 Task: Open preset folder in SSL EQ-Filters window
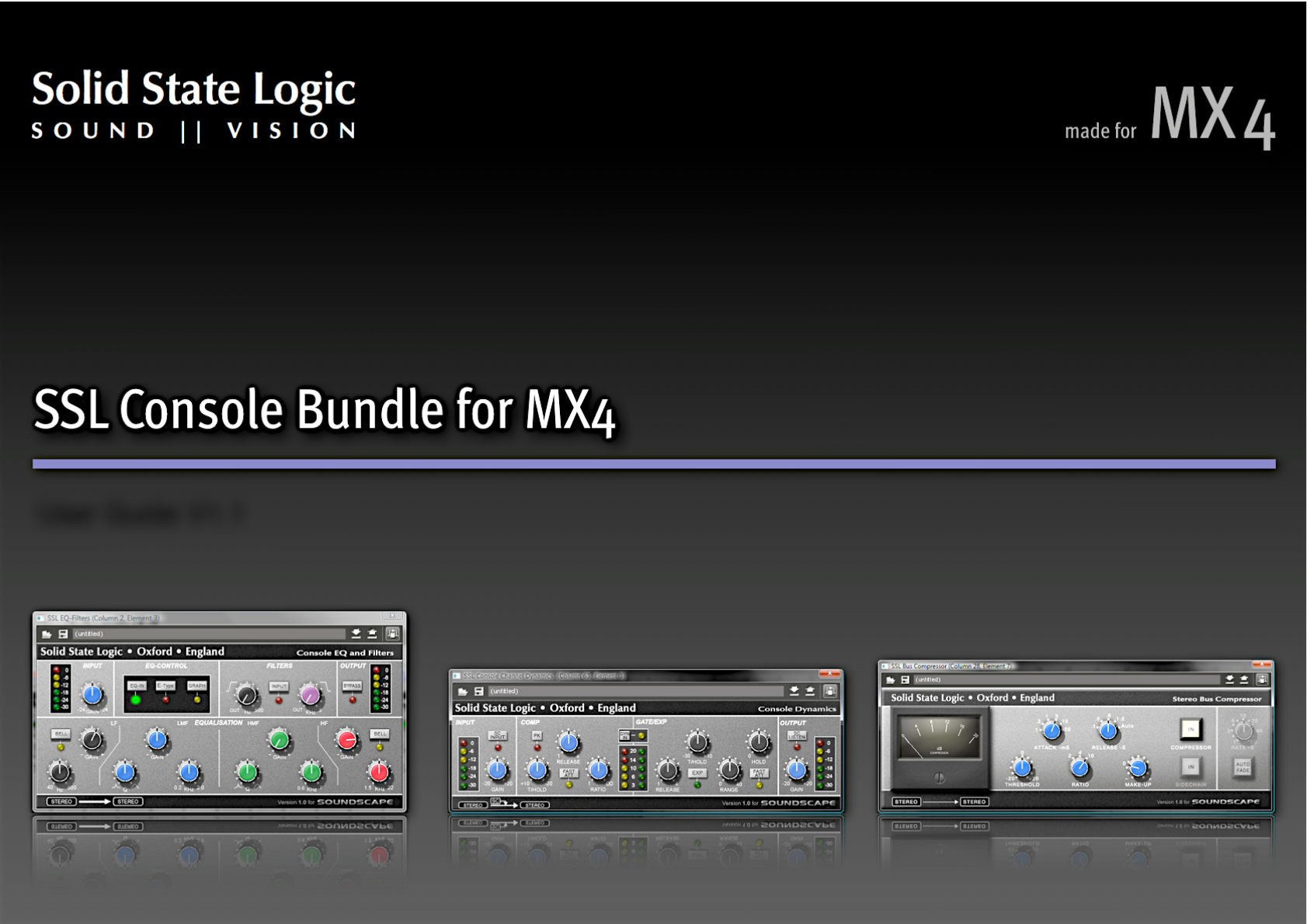pos(47,634)
